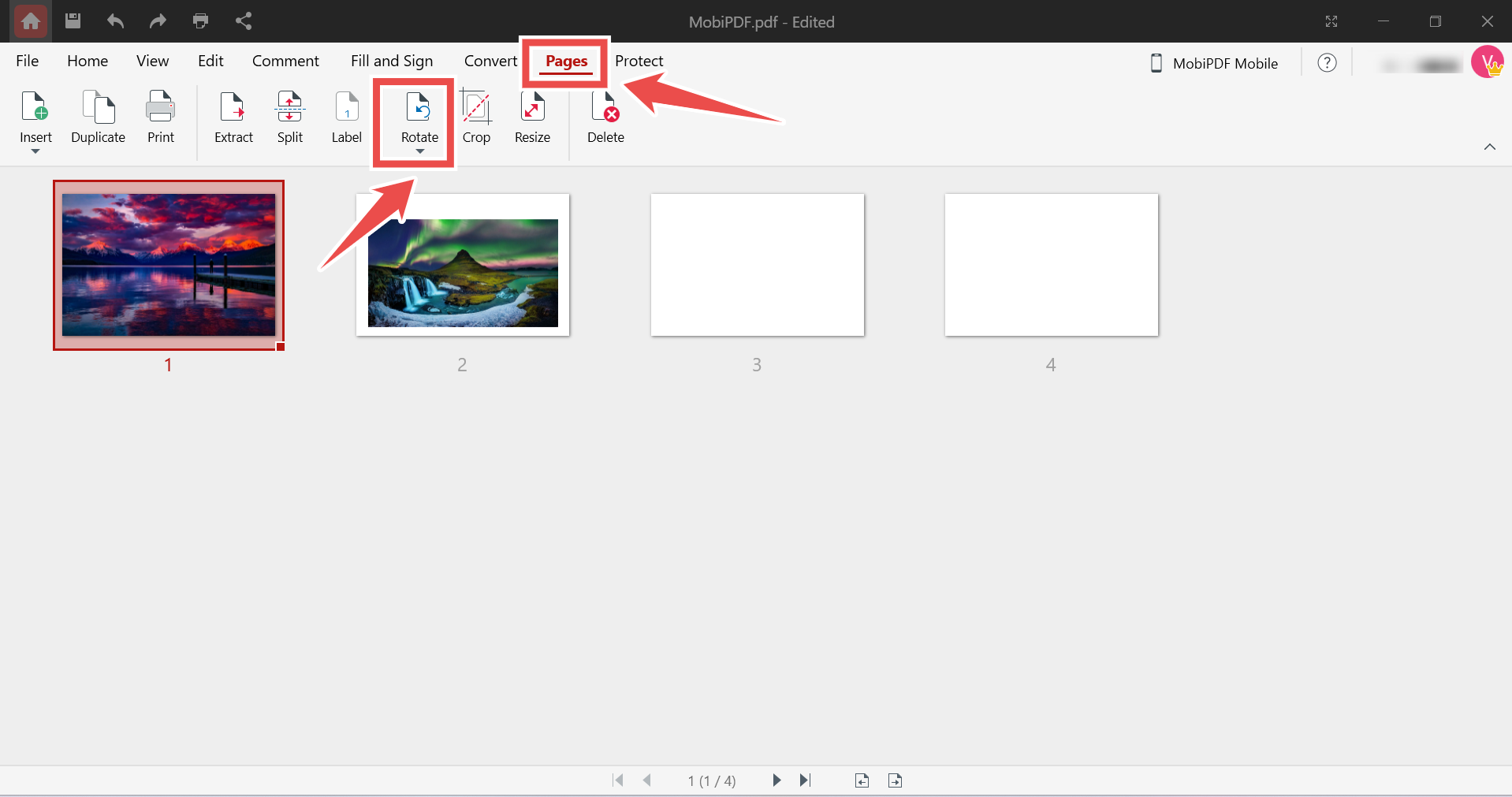Screen dimensions: 1512x797
Task: Select page 2 aurora waterfall thumbnail
Action: 463,265
